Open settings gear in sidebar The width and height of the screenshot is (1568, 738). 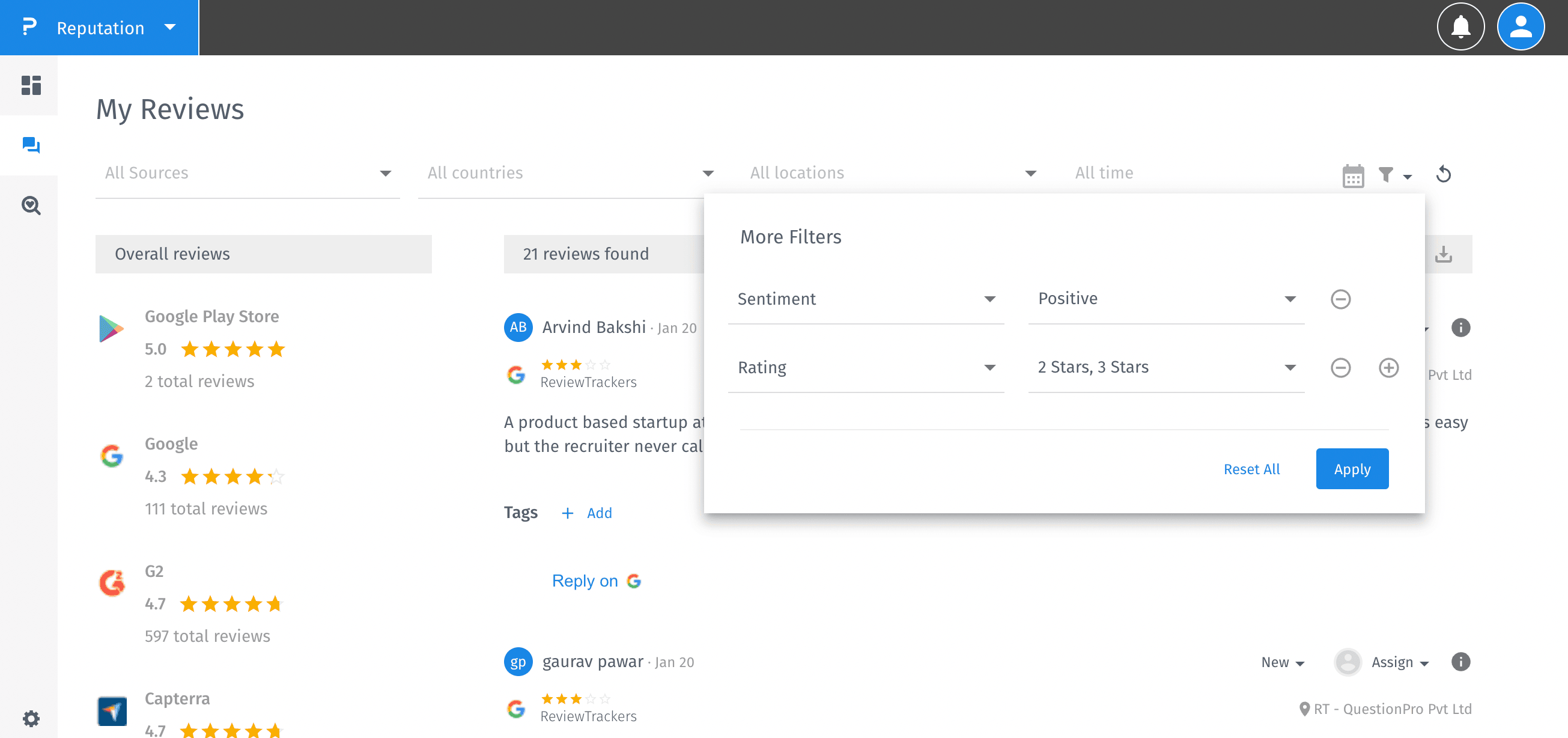pyautogui.click(x=31, y=719)
